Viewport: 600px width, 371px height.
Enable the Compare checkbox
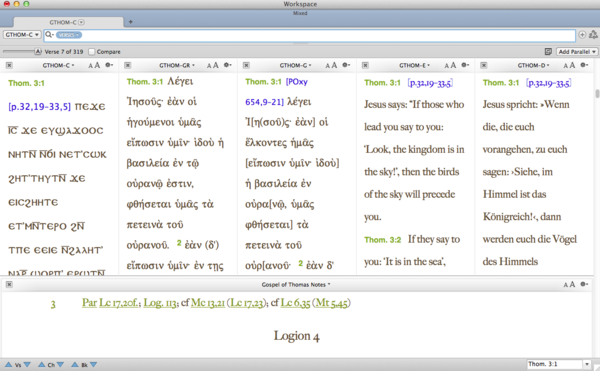92,51
